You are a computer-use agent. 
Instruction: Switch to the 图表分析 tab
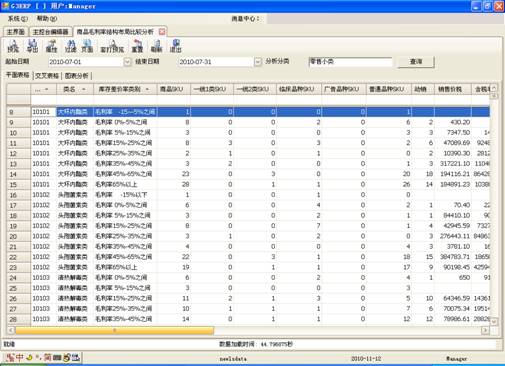point(77,76)
